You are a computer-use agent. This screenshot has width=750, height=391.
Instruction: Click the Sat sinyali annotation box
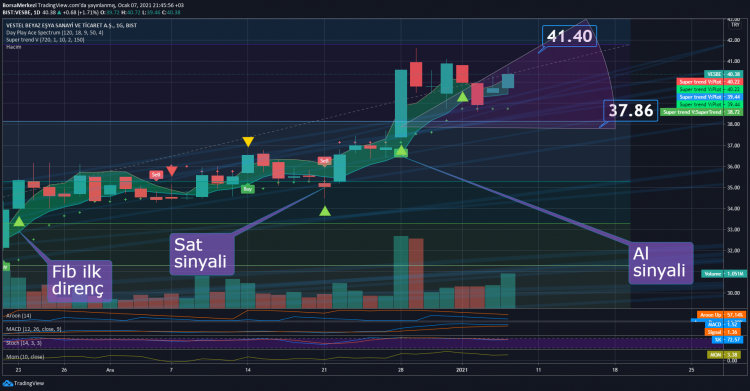click(202, 254)
